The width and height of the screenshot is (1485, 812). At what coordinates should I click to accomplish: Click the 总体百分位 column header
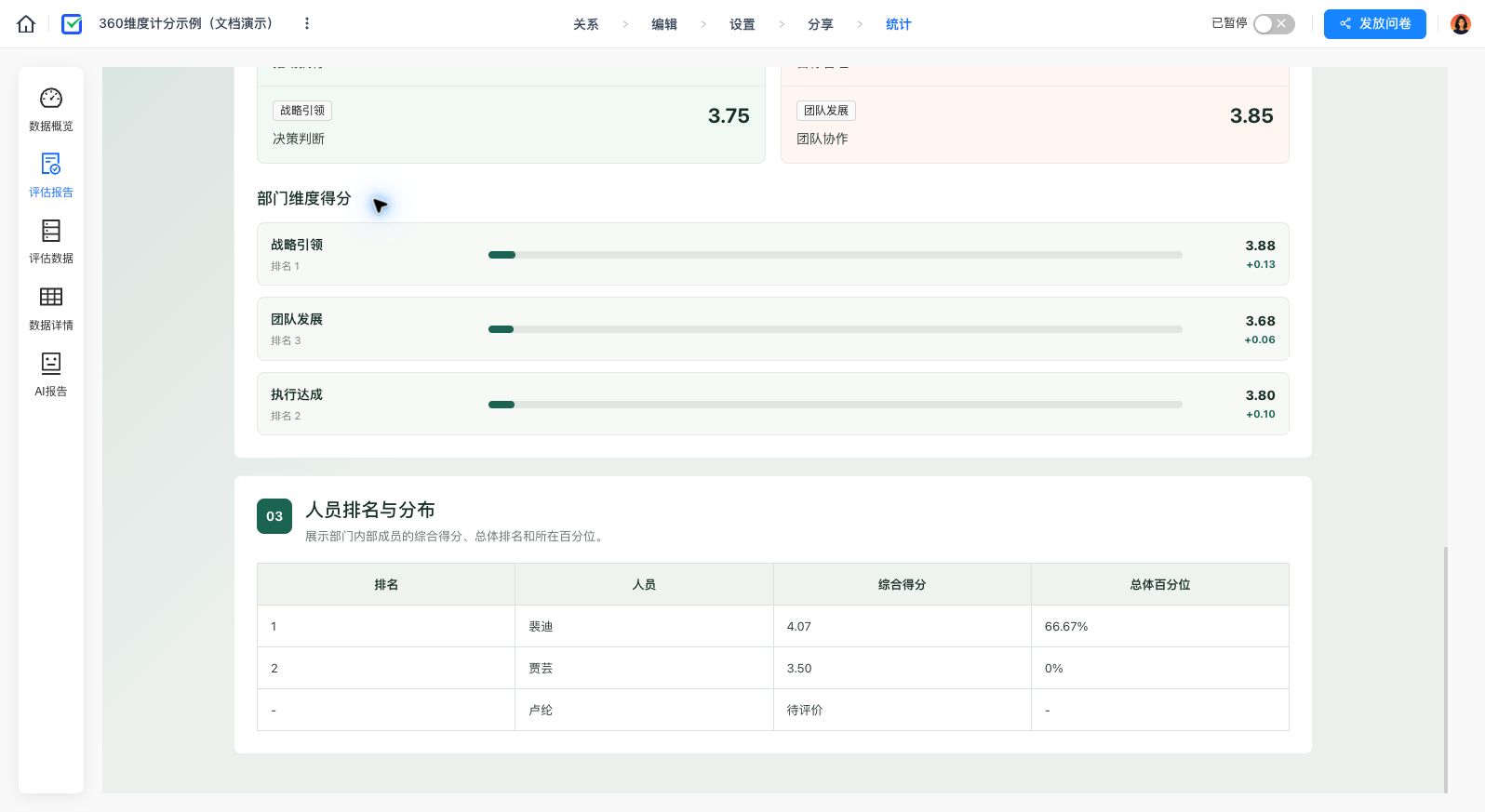point(1160,584)
